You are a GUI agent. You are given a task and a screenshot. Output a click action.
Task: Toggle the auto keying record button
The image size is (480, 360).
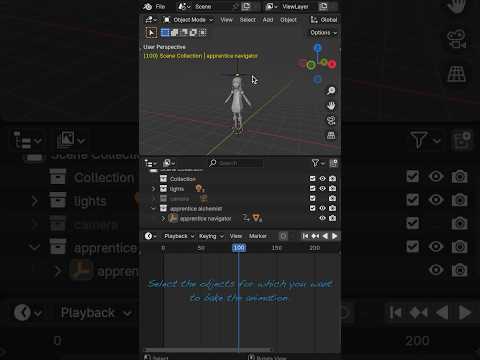[x=283, y=236]
